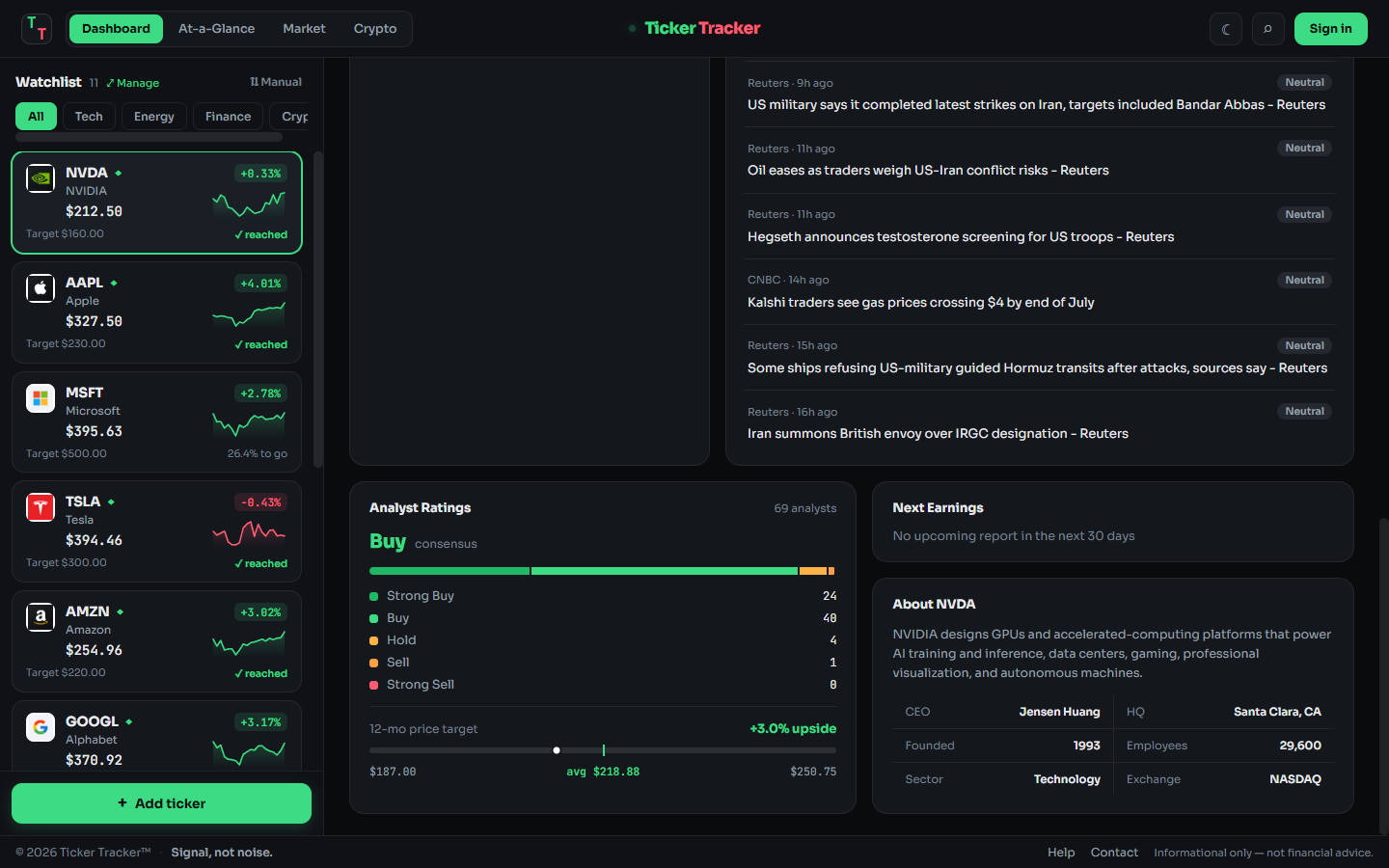
Task: Click MSFT 26.4% to go label
Action: (x=258, y=453)
